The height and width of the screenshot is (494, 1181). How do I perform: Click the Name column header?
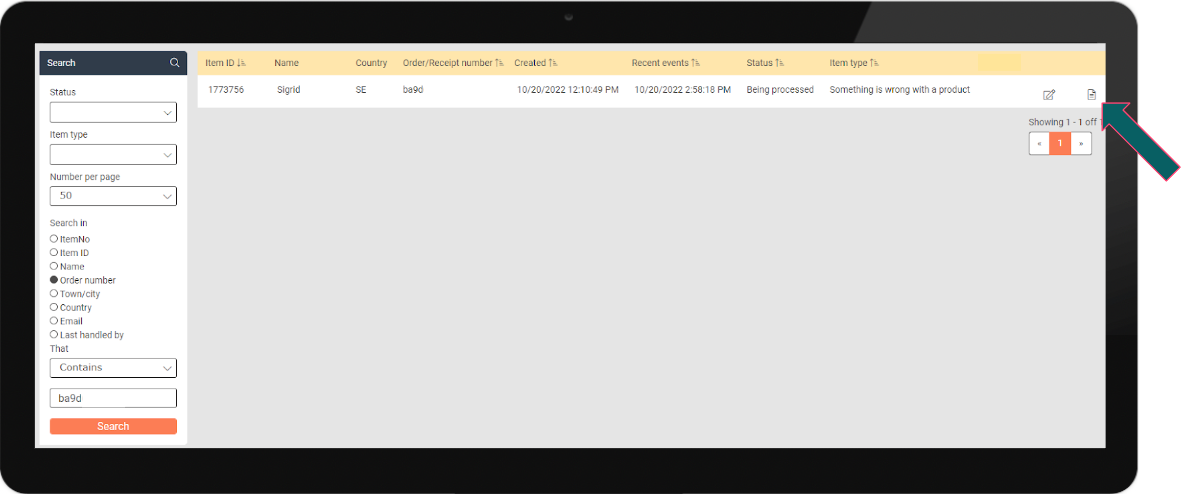(x=287, y=63)
